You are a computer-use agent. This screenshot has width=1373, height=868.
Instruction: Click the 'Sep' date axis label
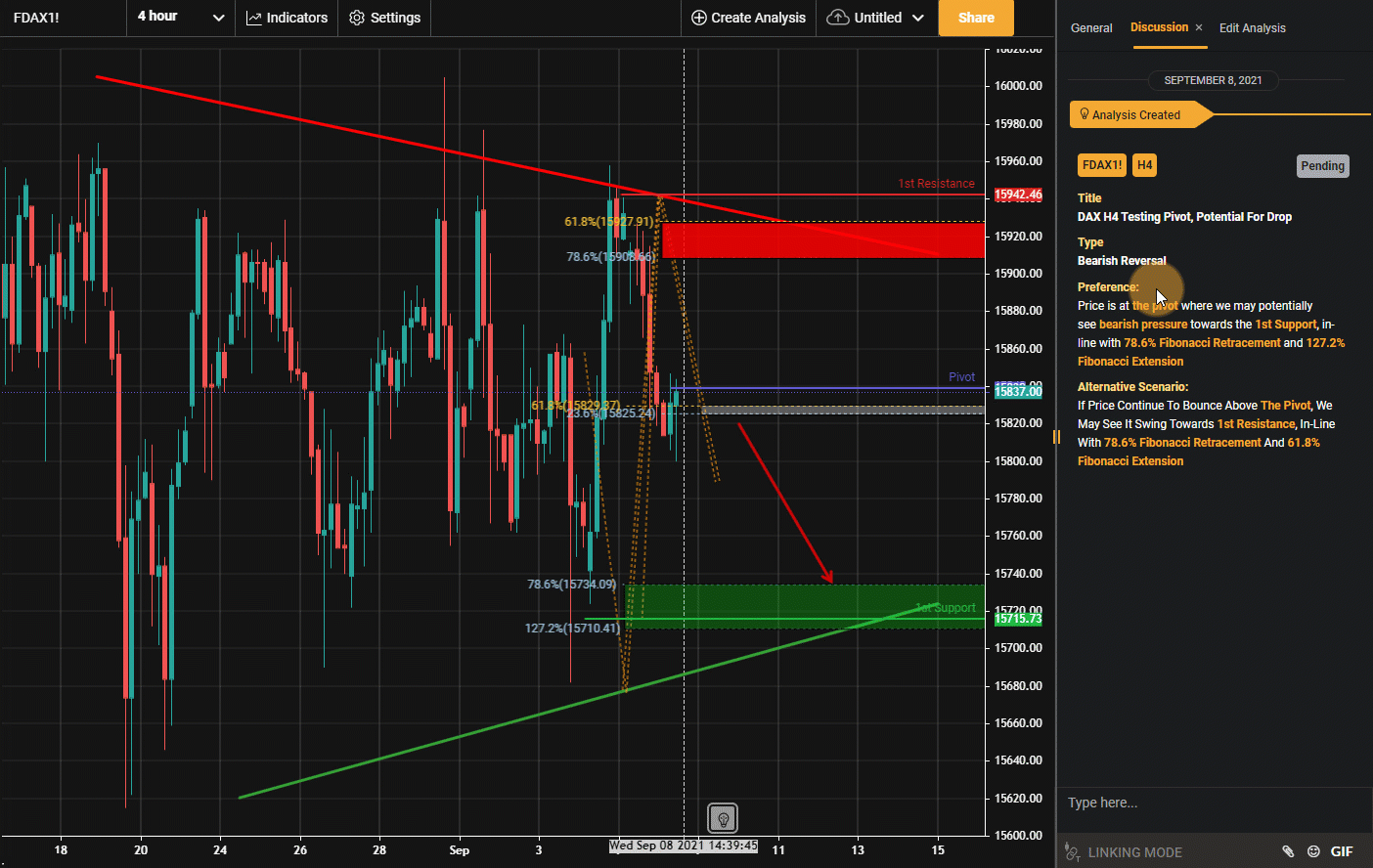(459, 850)
